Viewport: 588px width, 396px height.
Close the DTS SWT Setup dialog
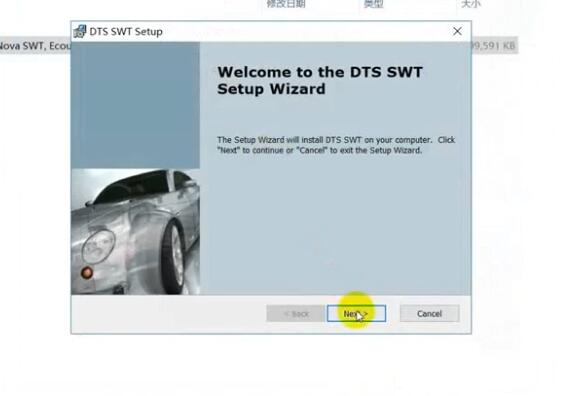click(x=457, y=31)
